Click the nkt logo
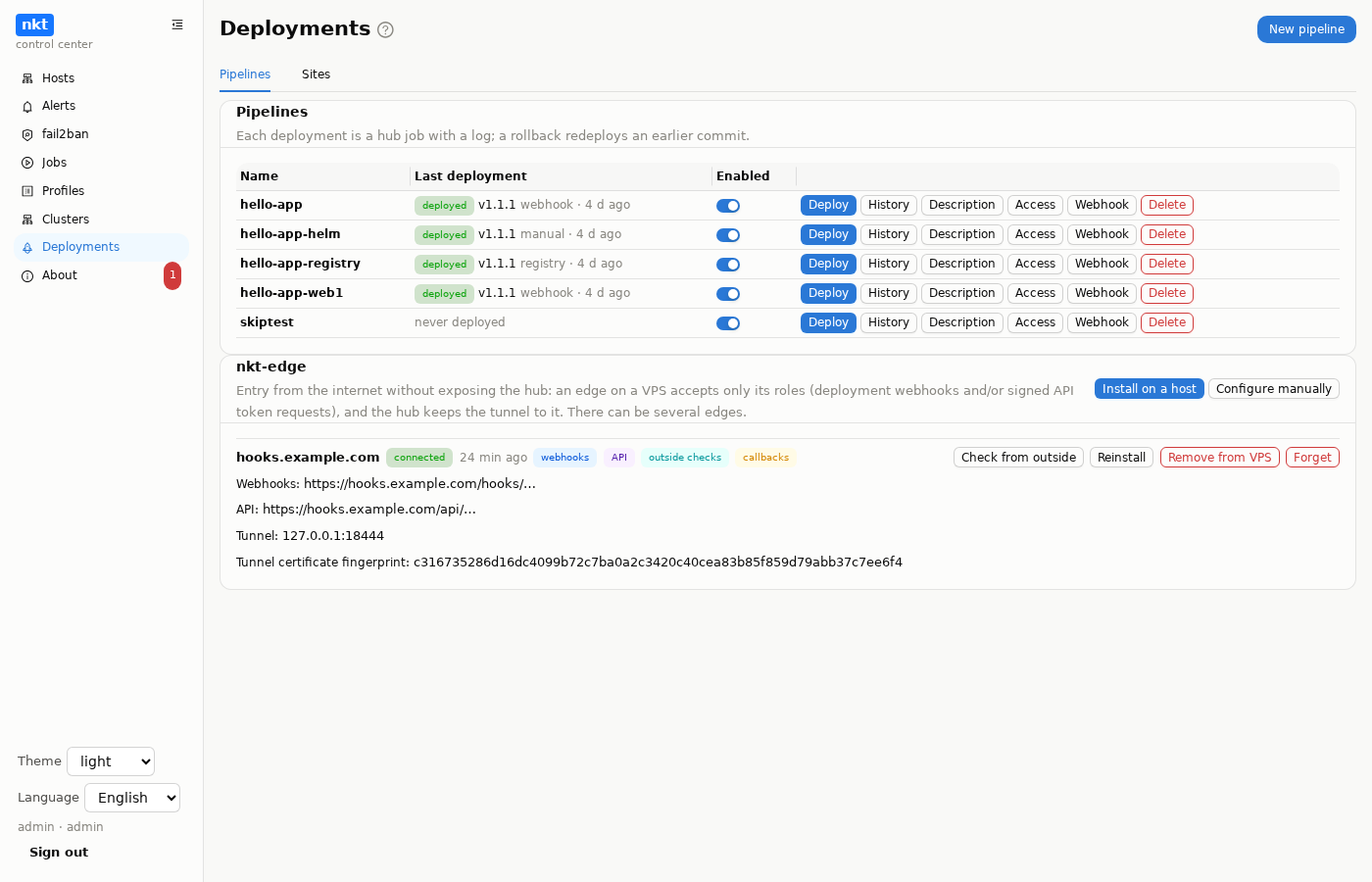Viewport: 1372px width, 882px height. click(x=34, y=24)
